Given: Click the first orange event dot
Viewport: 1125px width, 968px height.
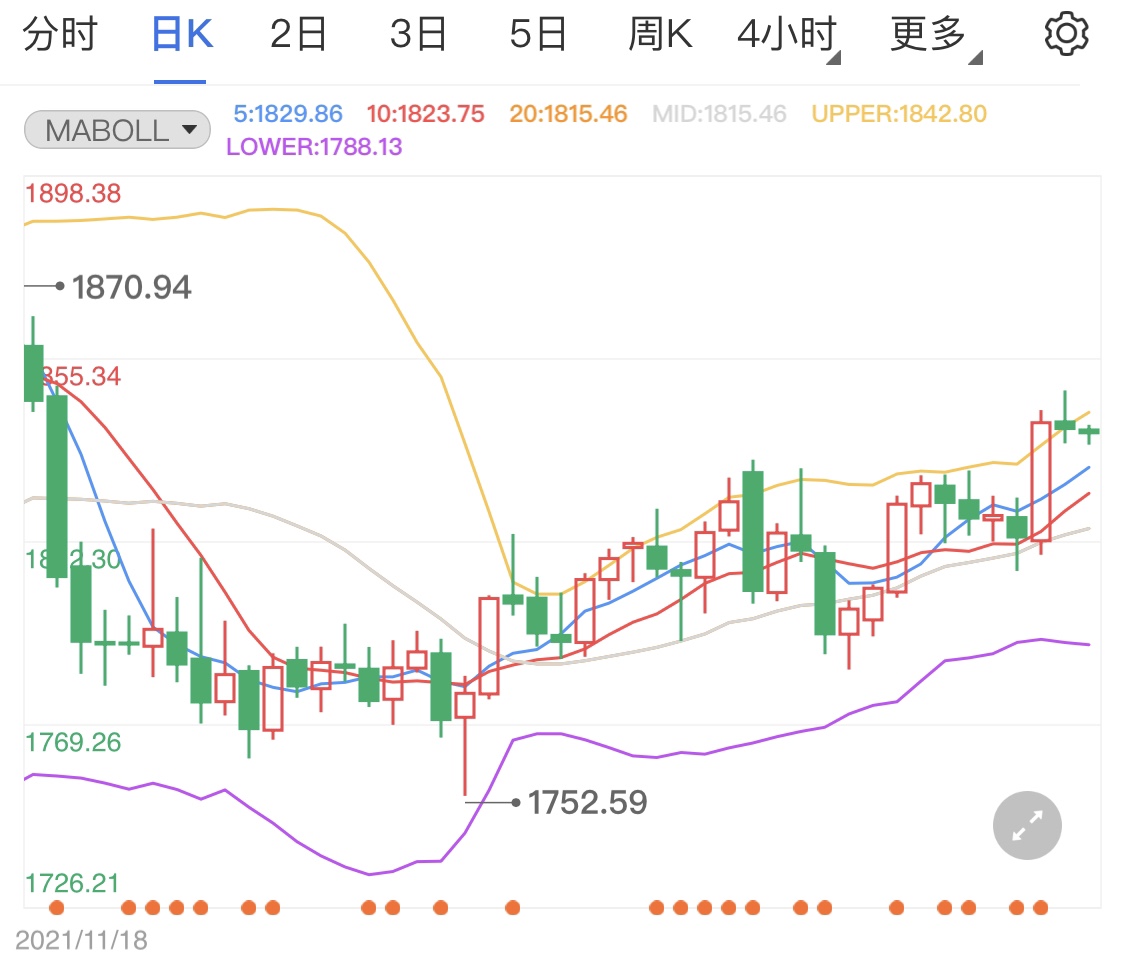Looking at the screenshot, I should click(x=57, y=908).
